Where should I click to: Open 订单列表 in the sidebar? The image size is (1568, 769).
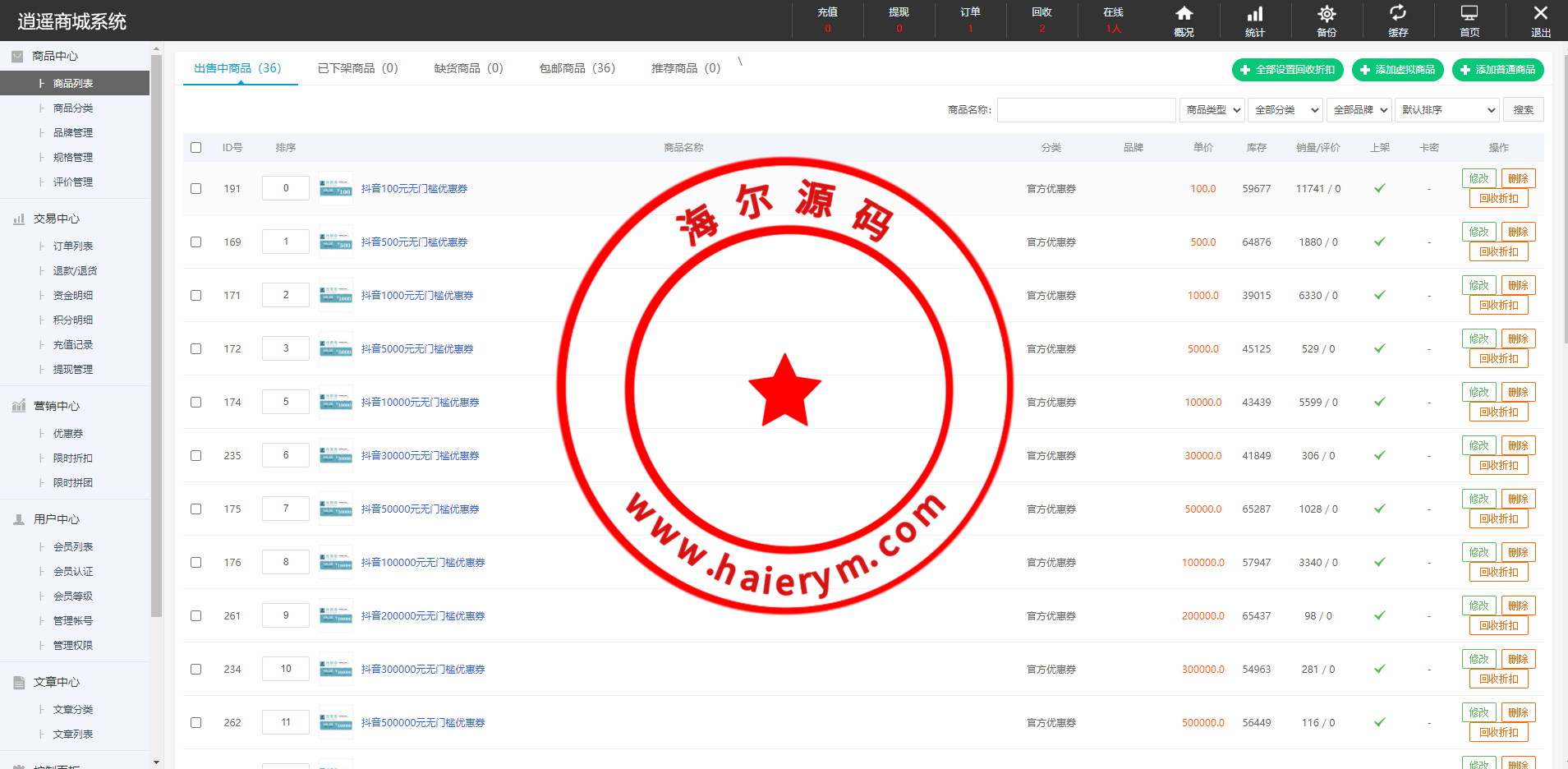(73, 246)
